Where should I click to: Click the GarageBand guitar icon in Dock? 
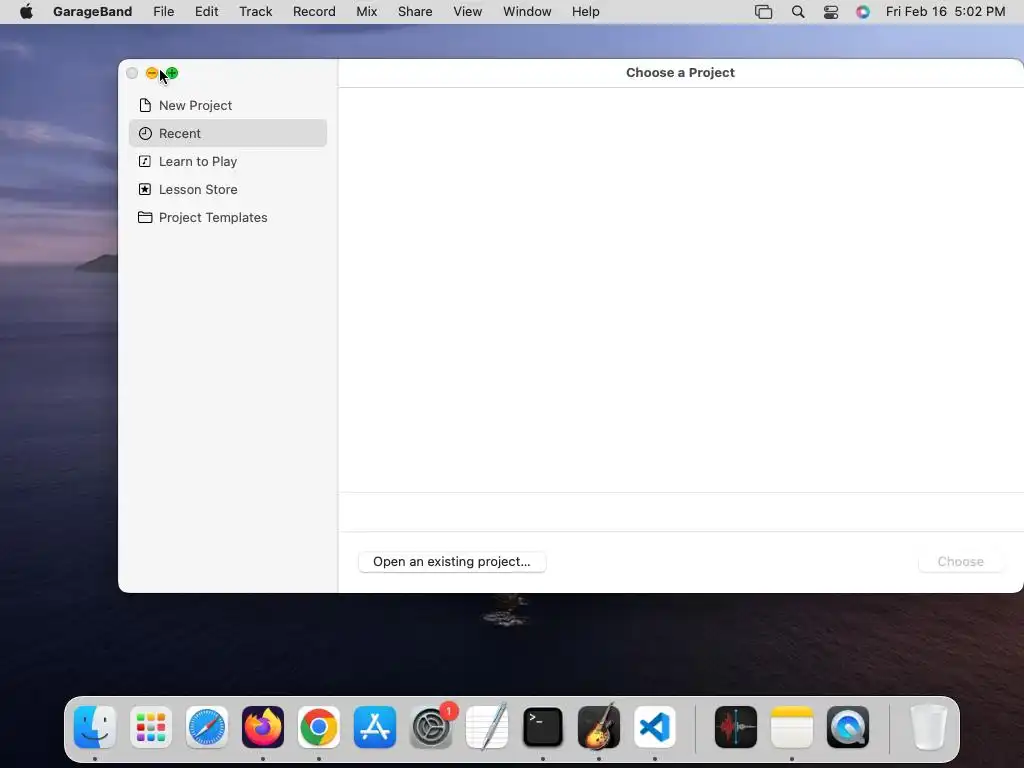coord(599,727)
